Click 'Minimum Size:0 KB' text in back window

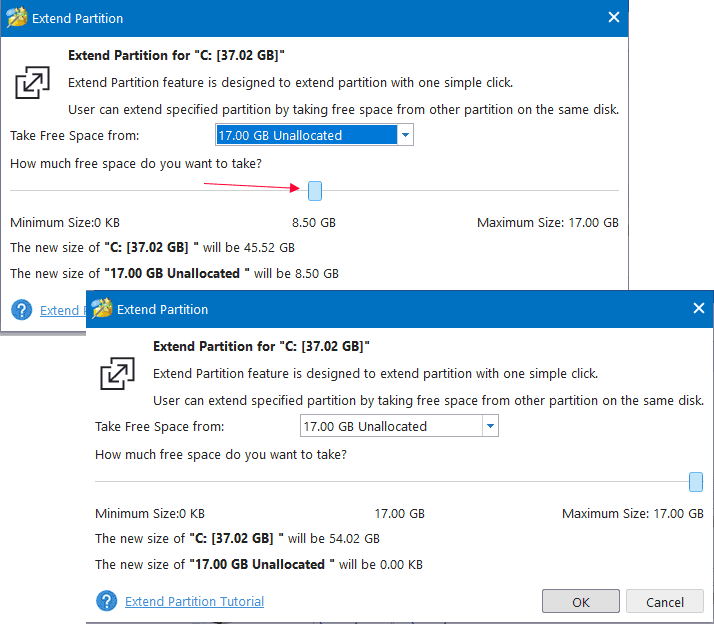coord(65,222)
